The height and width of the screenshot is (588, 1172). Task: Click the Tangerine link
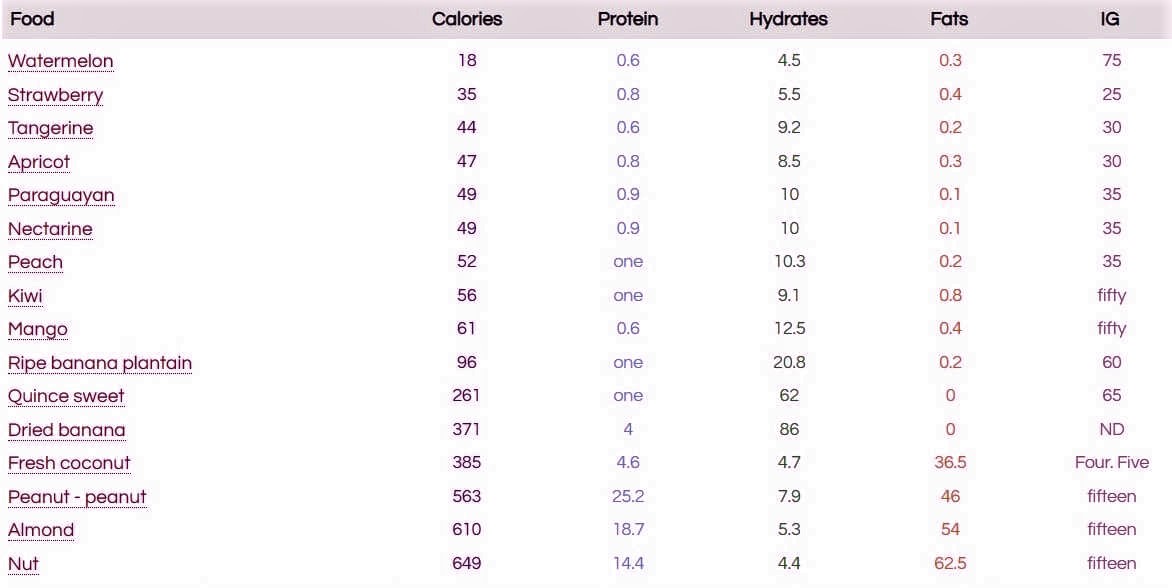[51, 128]
